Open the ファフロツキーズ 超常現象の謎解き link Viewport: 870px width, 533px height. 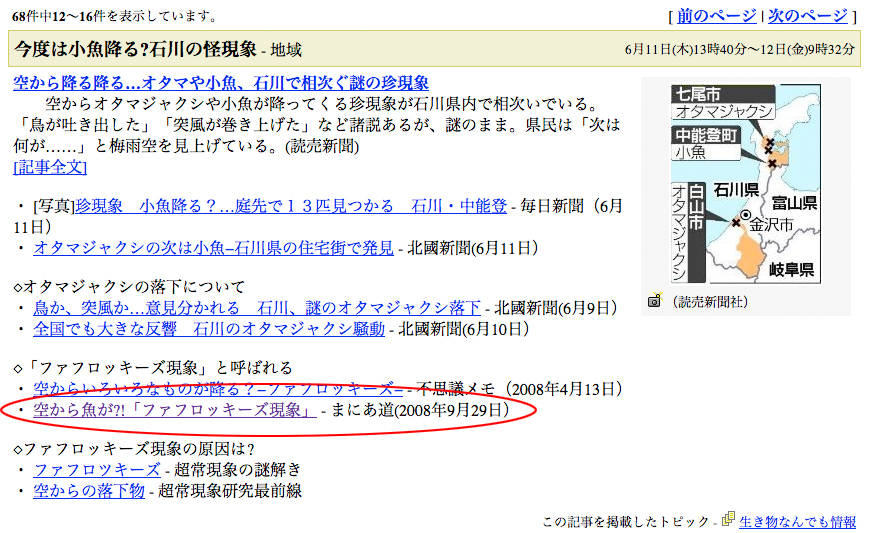pos(97,470)
